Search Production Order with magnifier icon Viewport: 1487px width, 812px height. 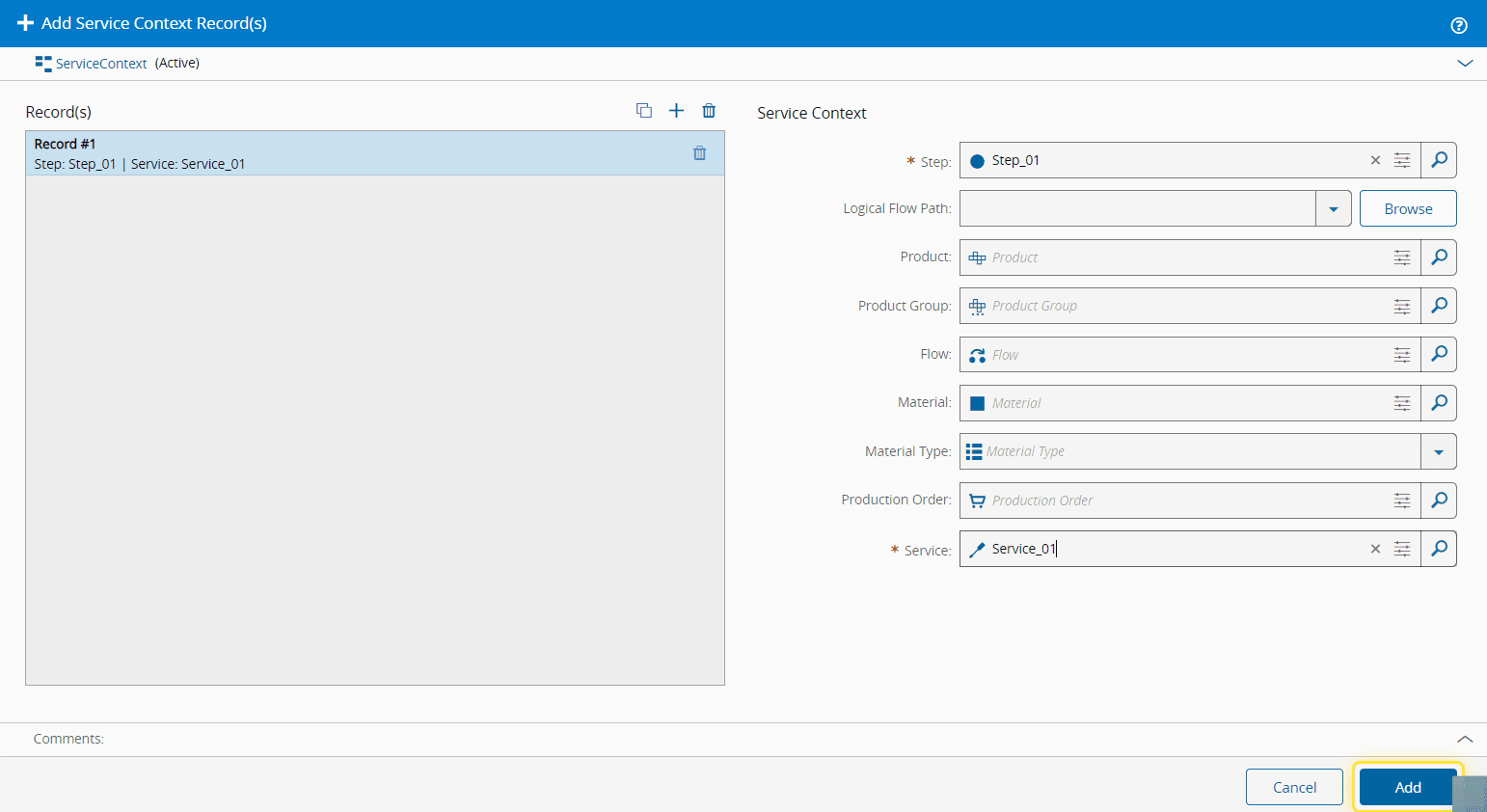pyautogui.click(x=1439, y=501)
